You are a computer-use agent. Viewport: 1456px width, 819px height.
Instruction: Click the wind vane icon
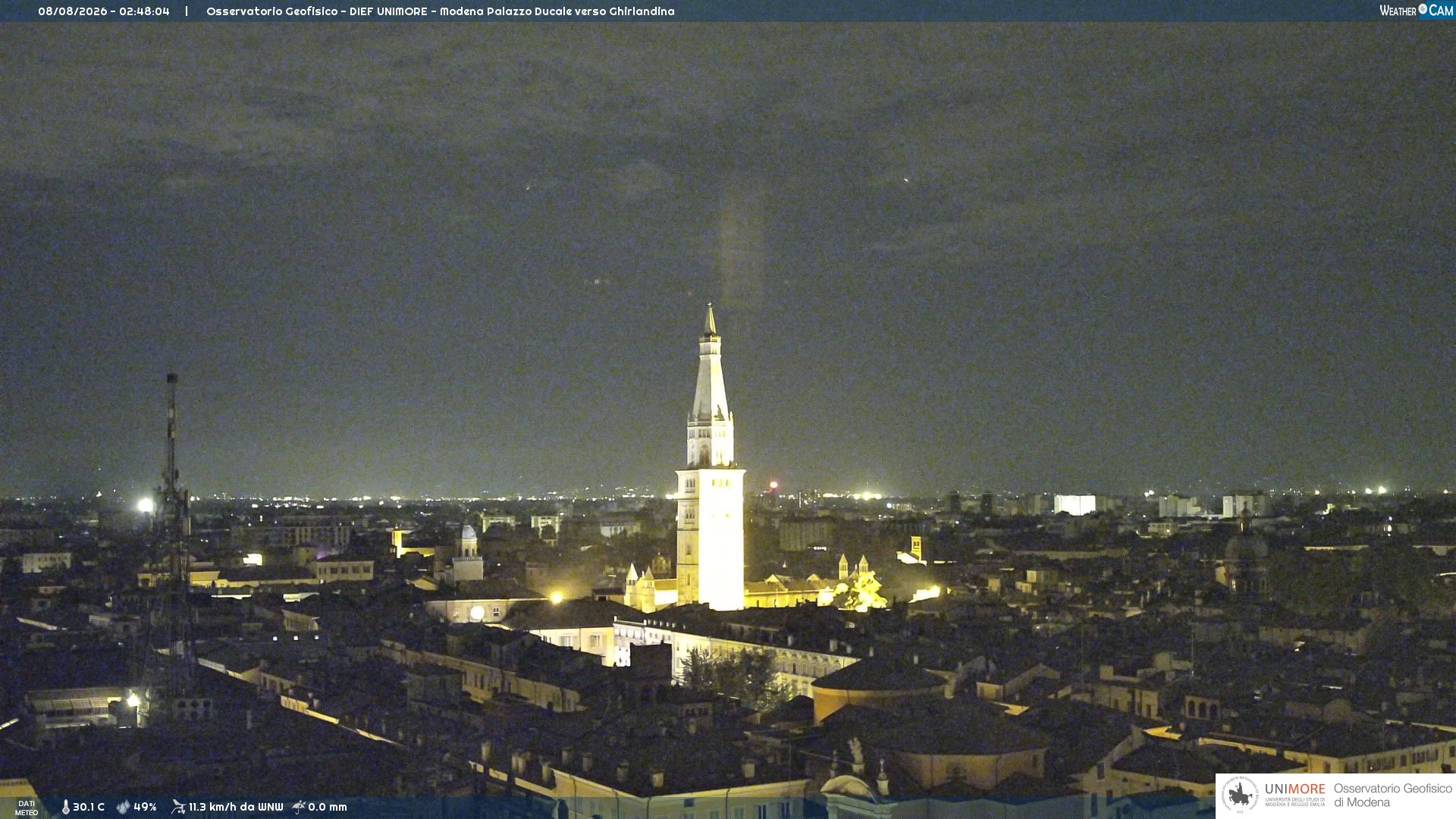tap(178, 807)
